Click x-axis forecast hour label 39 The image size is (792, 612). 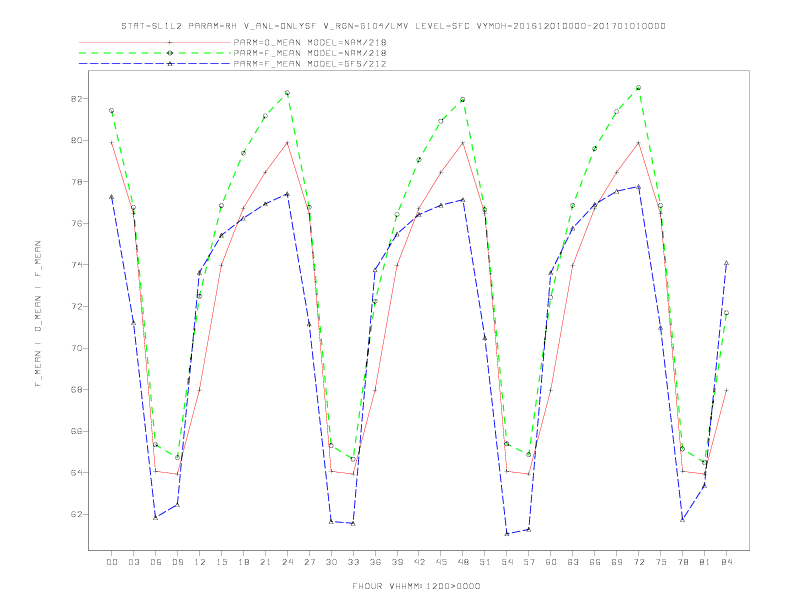(397, 562)
